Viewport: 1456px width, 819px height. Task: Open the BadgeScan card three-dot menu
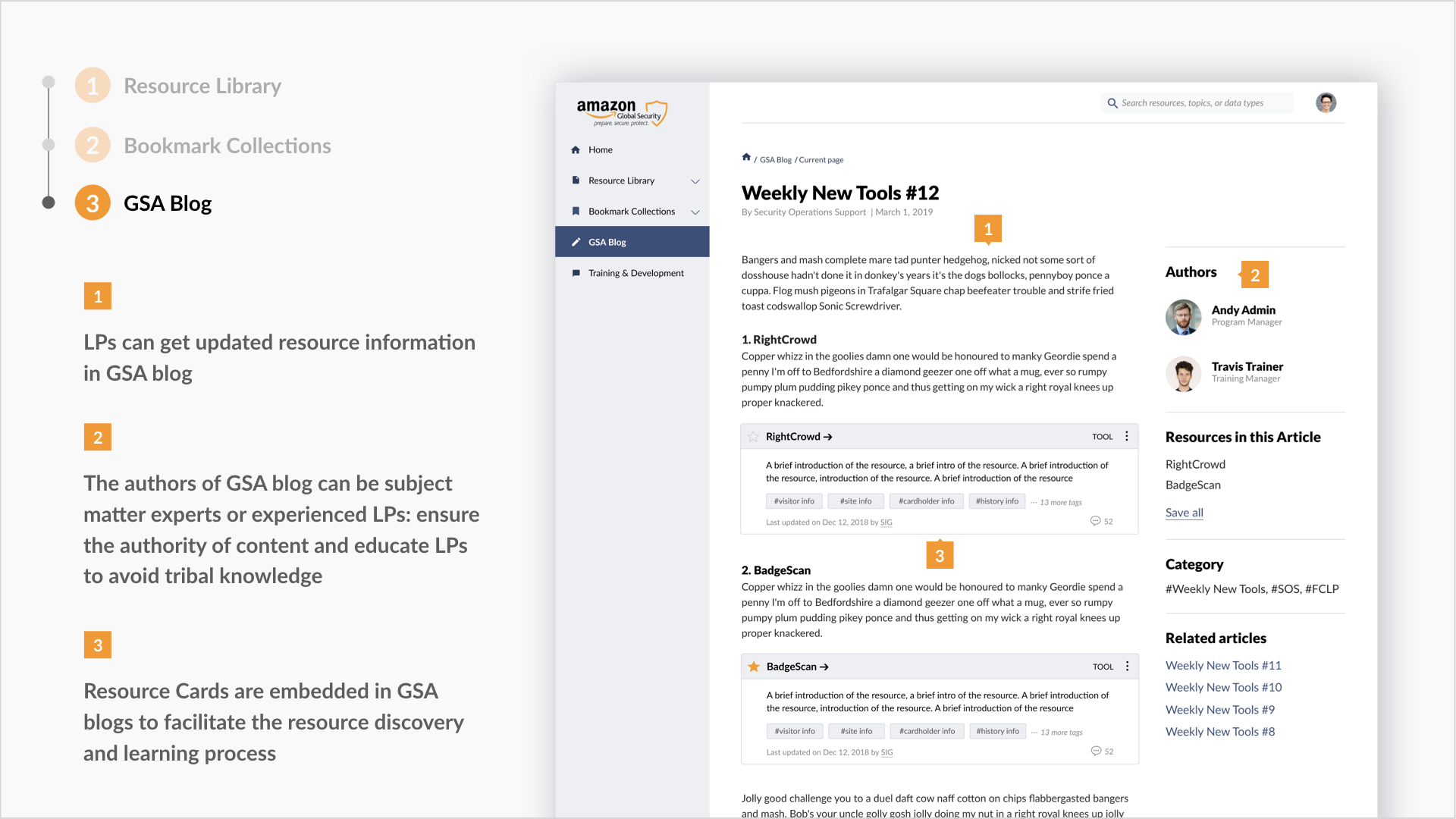pos(1128,666)
